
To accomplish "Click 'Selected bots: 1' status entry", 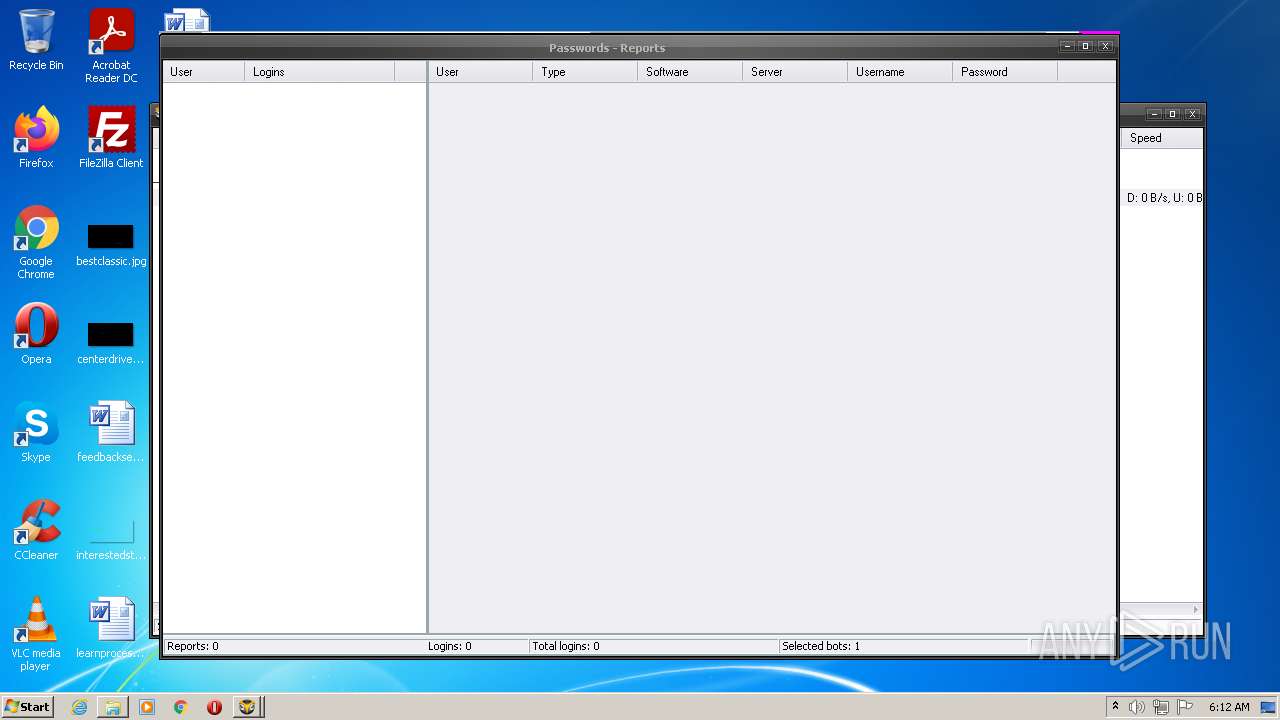I will click(821, 646).
